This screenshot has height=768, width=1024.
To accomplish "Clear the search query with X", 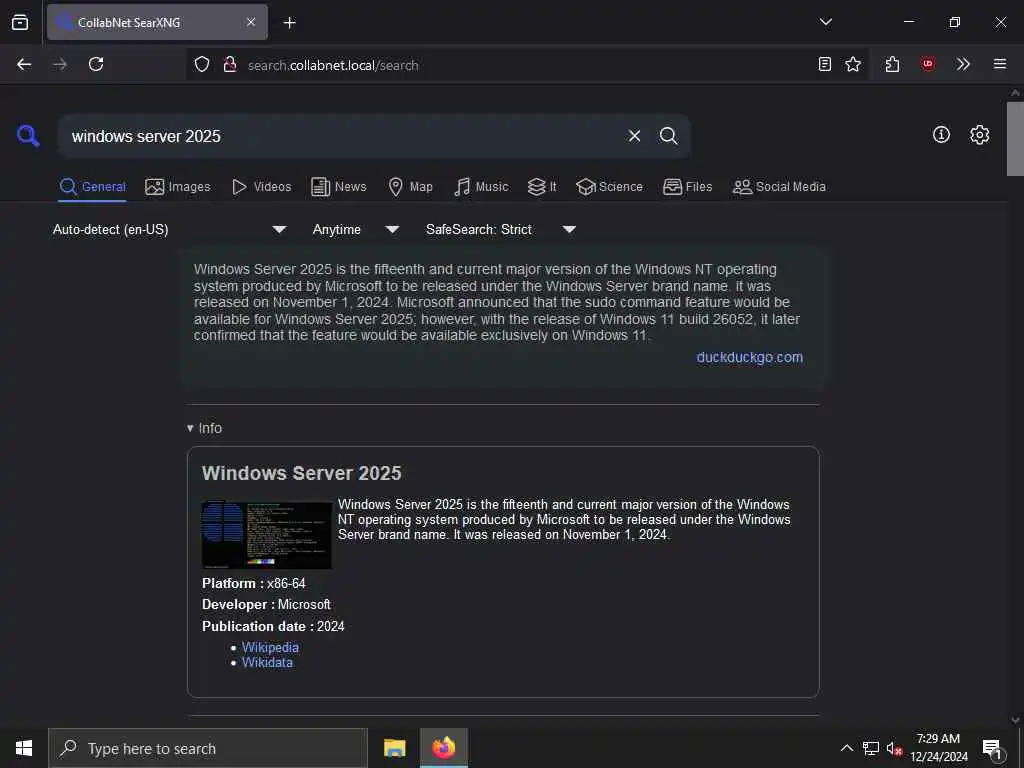I will click(634, 136).
